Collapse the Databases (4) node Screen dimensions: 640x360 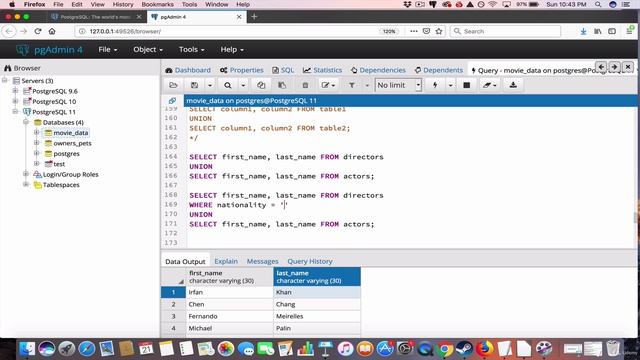pos(26,122)
